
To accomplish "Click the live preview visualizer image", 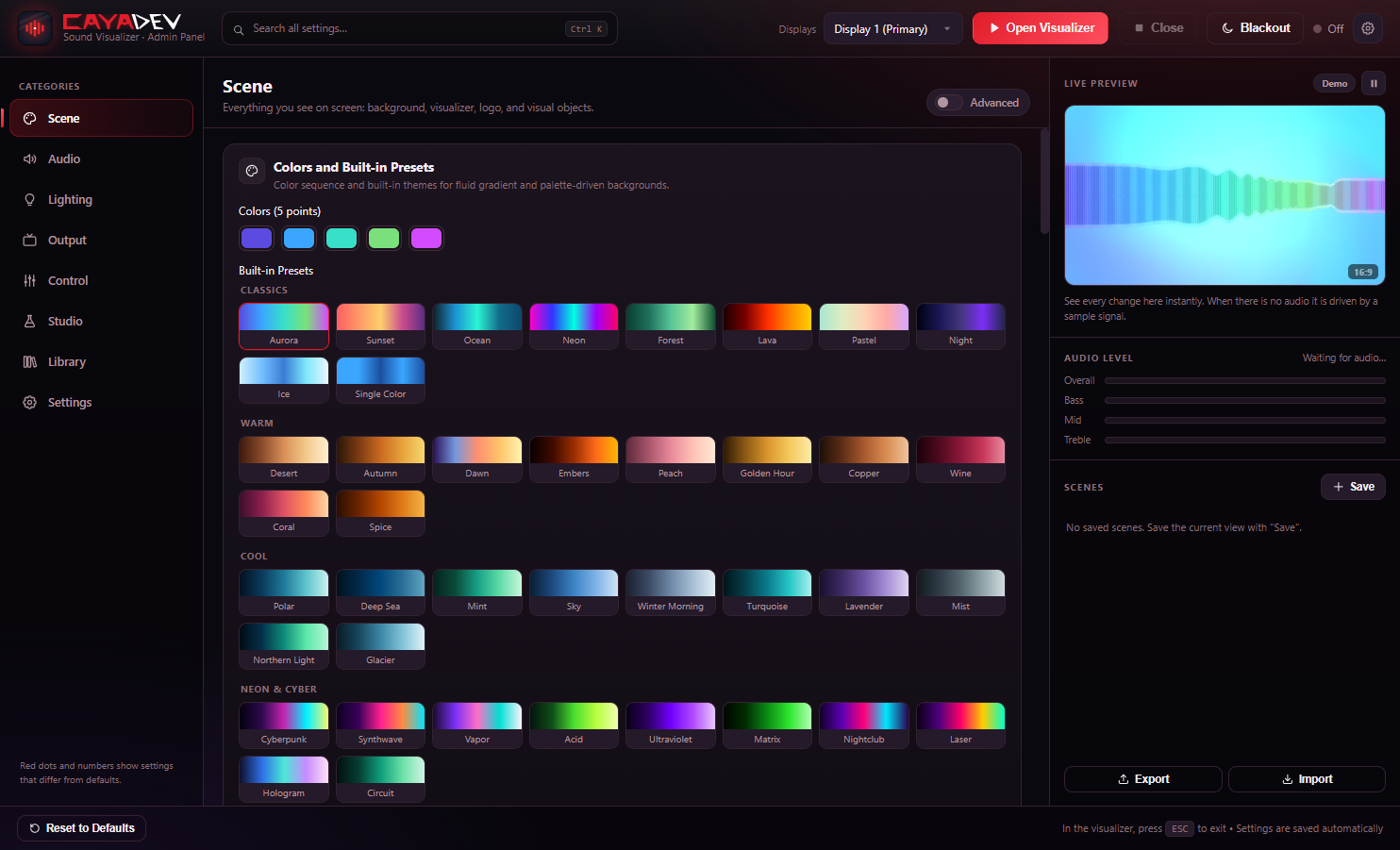I will (x=1225, y=195).
